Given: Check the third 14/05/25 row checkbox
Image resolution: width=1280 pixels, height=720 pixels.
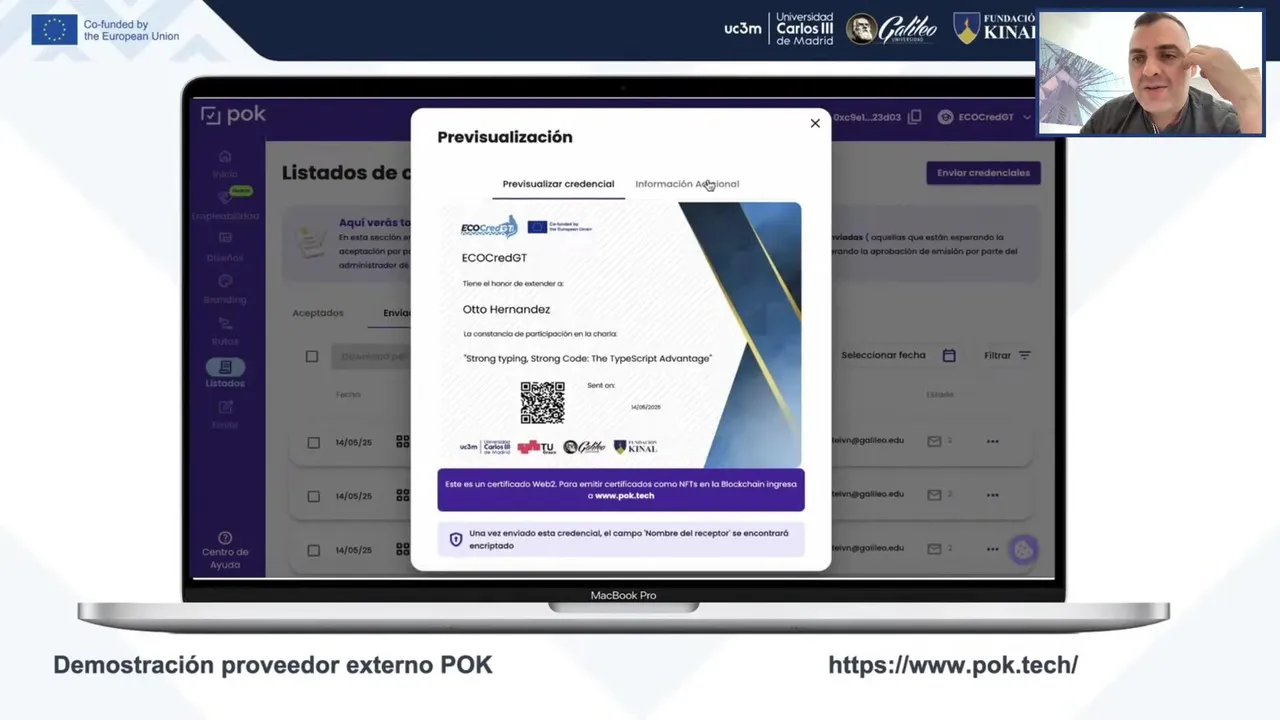Looking at the screenshot, I should click(x=313, y=550).
